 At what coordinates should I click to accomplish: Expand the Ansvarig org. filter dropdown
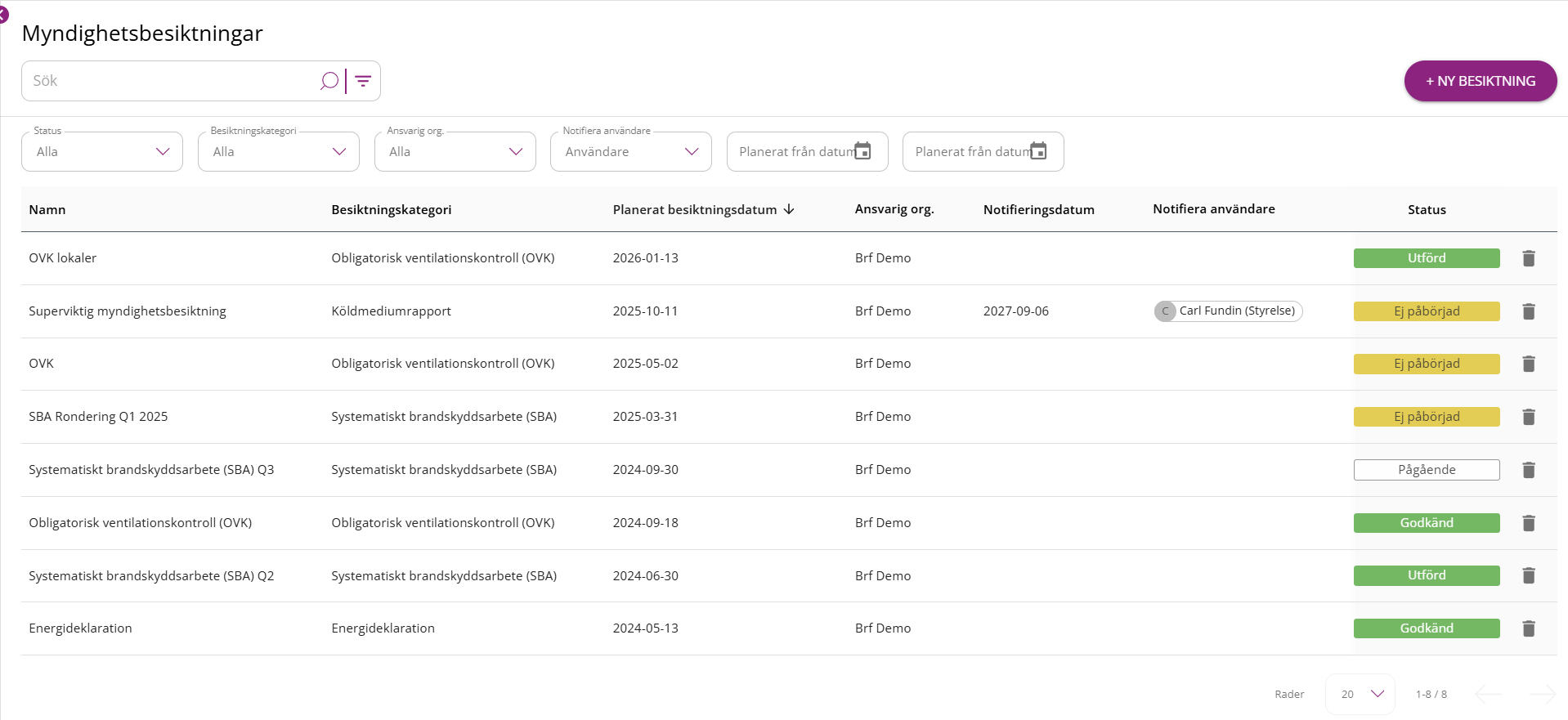click(x=455, y=151)
